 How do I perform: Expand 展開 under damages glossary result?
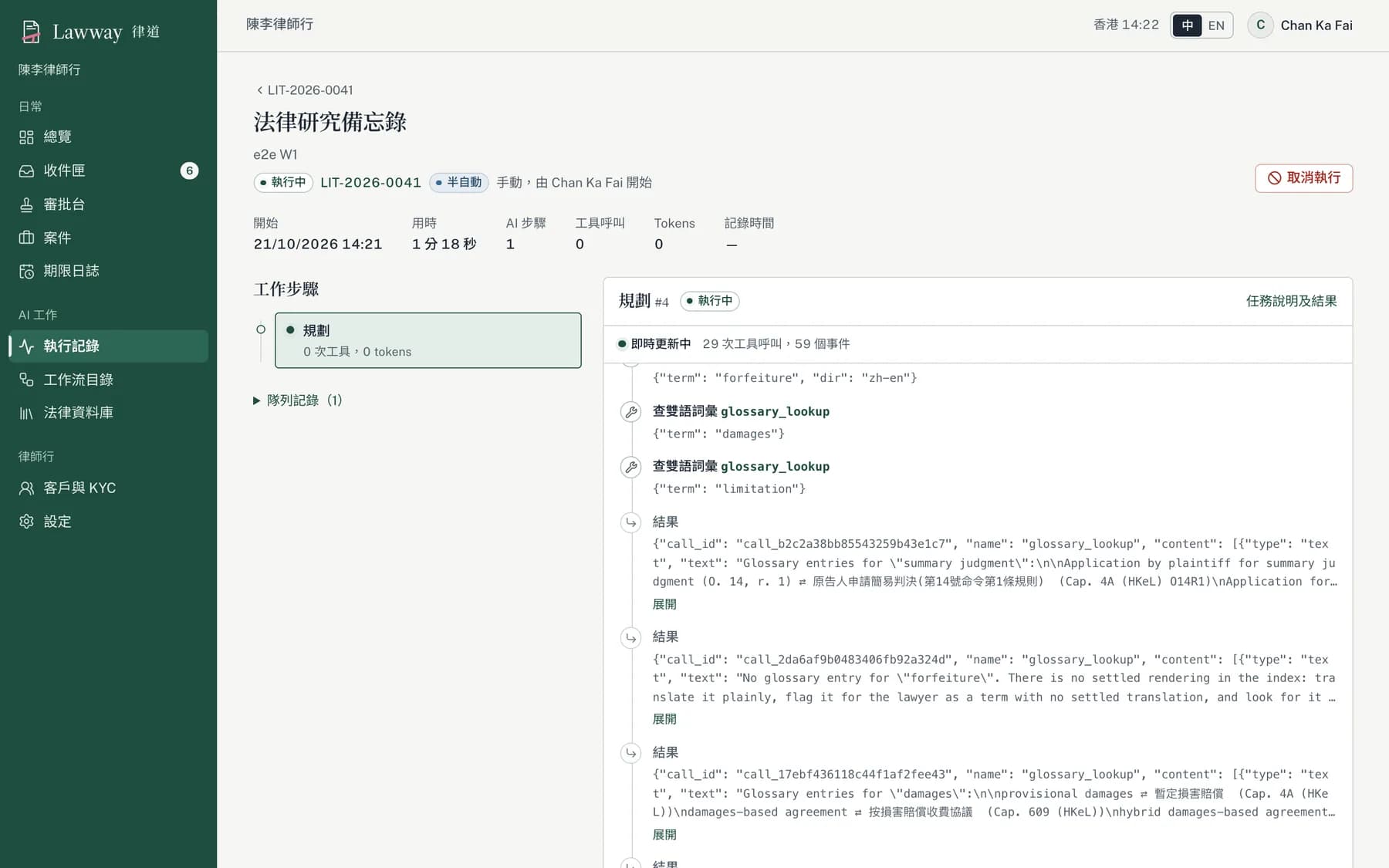(x=664, y=835)
